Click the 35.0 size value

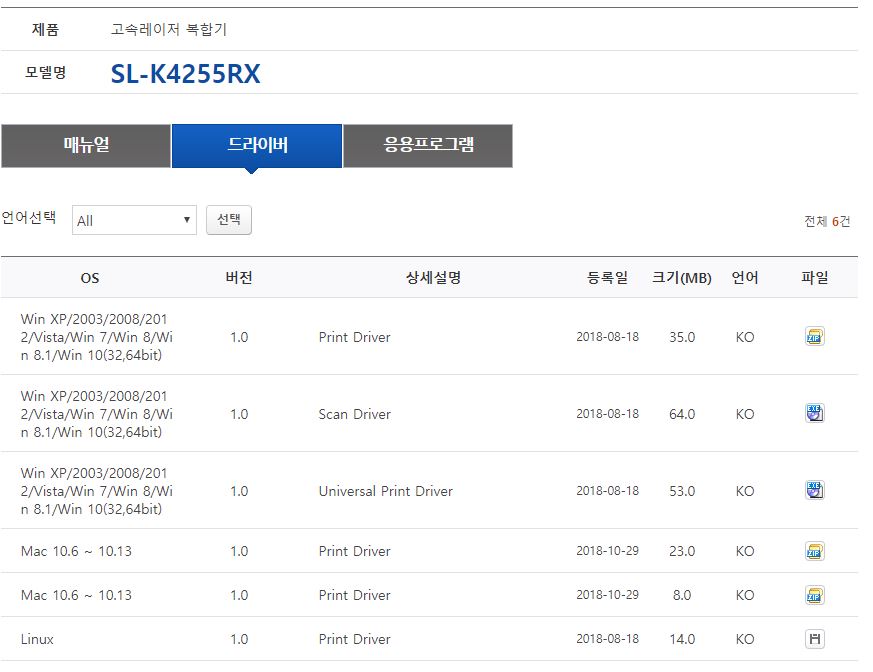pyautogui.click(x=682, y=337)
